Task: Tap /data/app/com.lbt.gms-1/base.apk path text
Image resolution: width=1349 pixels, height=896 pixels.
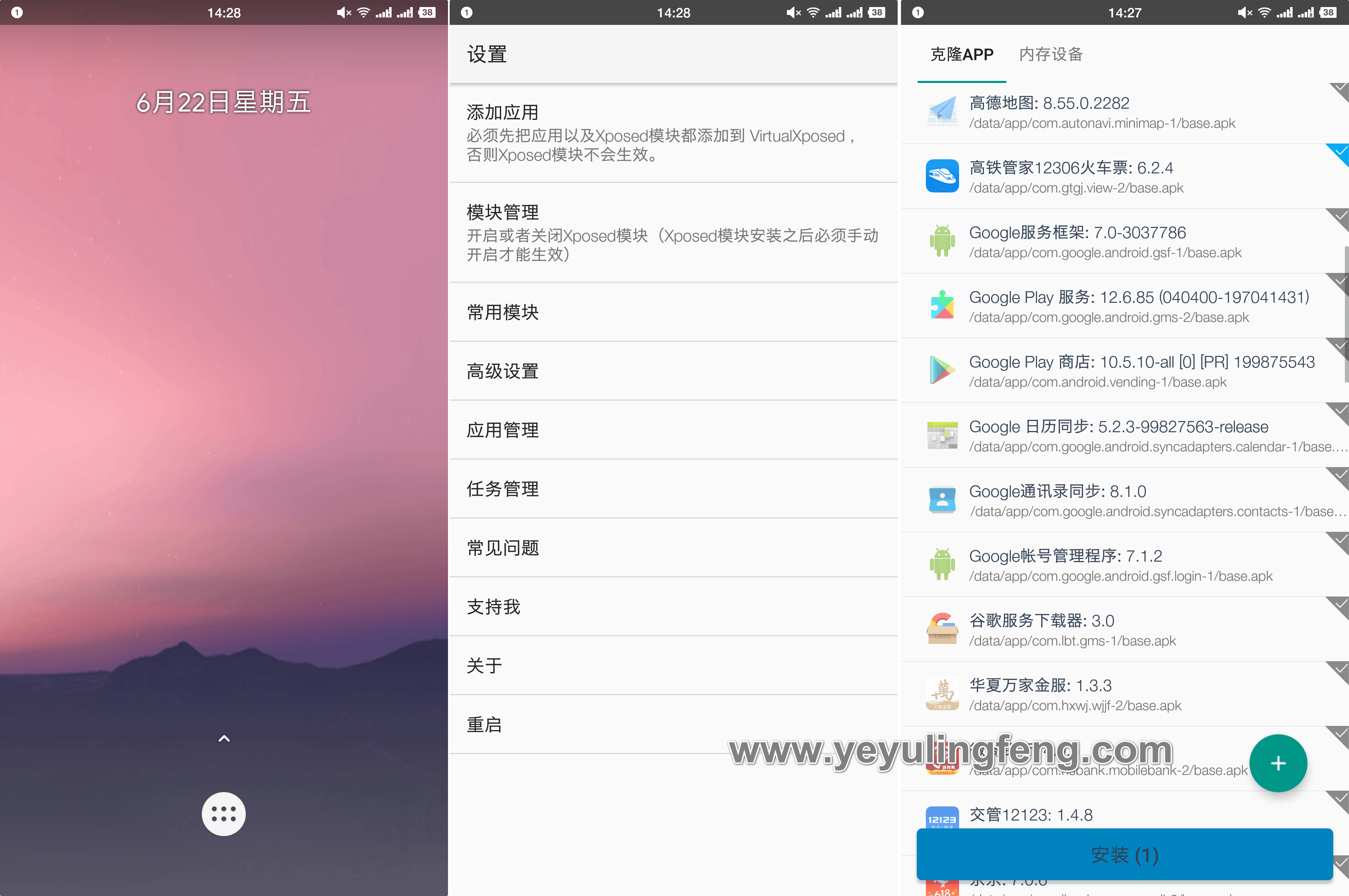Action: 1072,641
